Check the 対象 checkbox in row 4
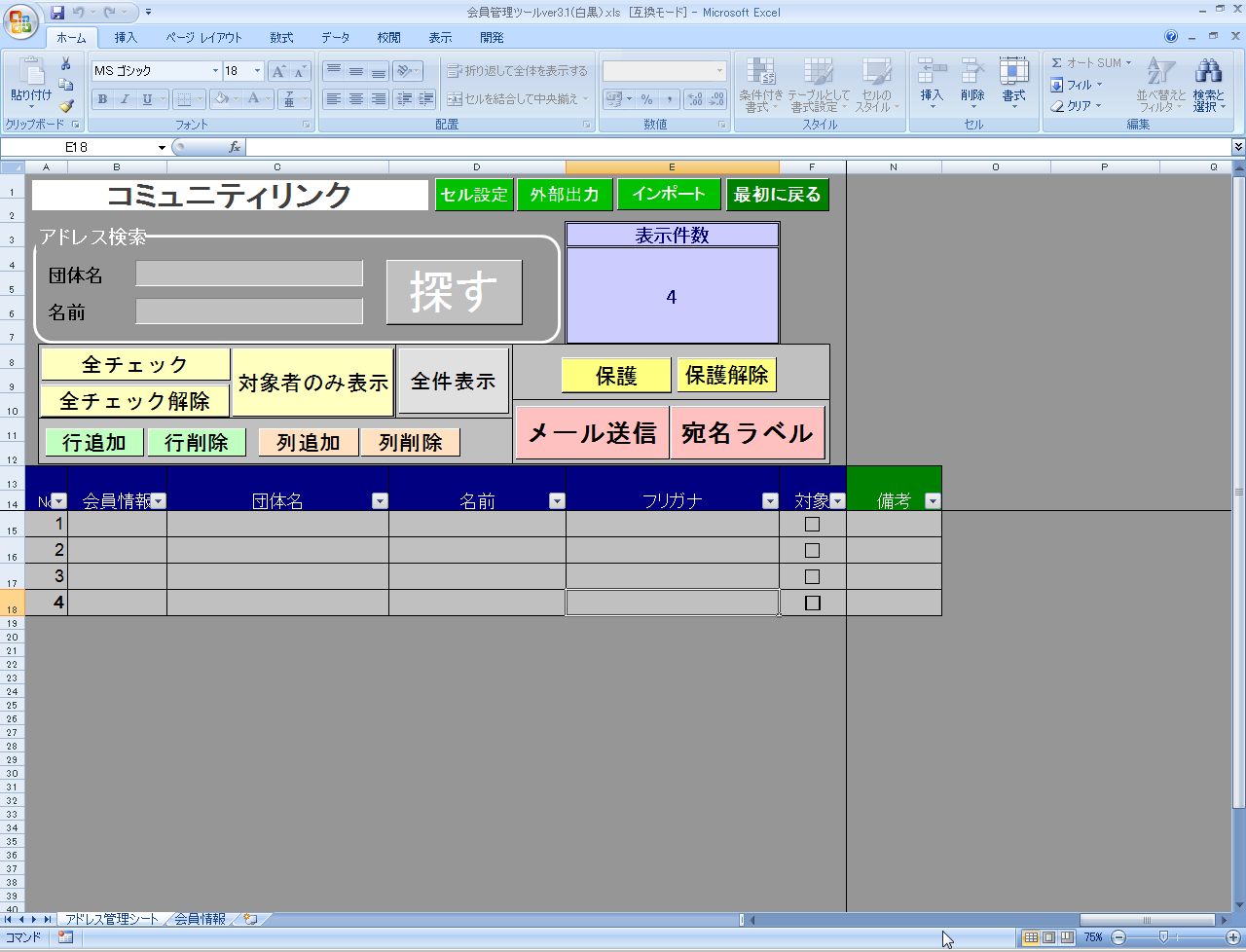1246x952 pixels. click(x=813, y=603)
